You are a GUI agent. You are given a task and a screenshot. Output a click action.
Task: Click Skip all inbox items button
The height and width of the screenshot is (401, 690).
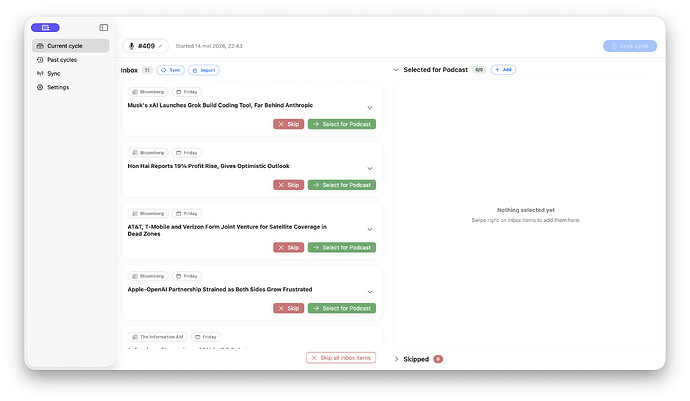341,358
